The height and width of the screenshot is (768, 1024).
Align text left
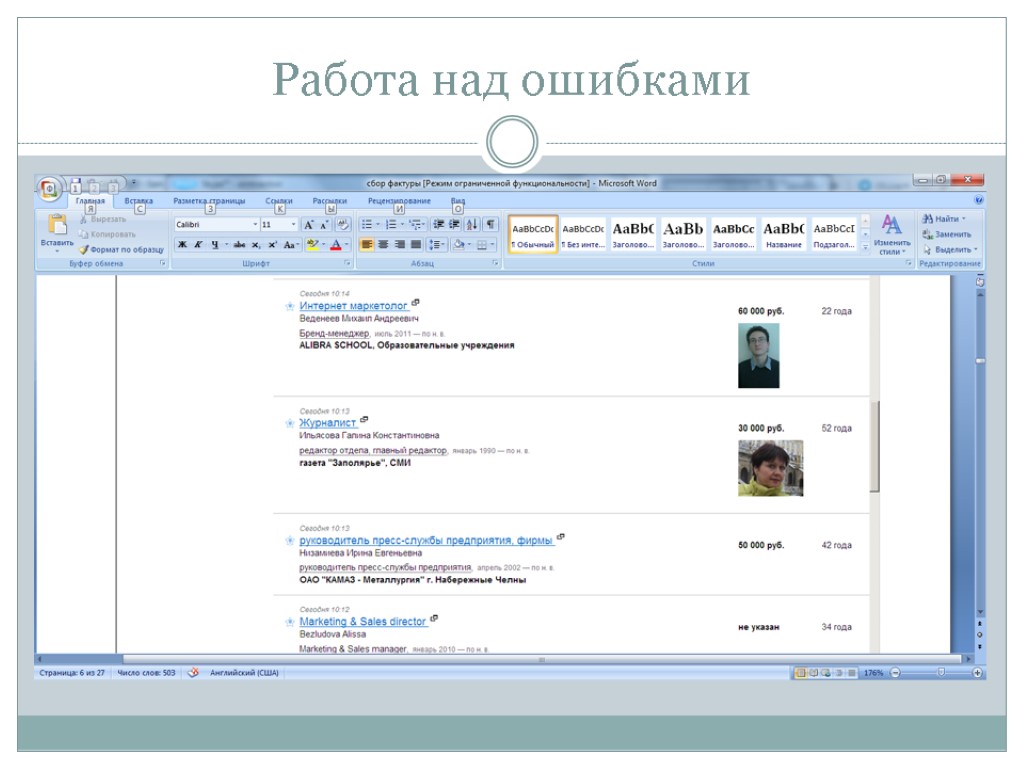click(x=367, y=245)
